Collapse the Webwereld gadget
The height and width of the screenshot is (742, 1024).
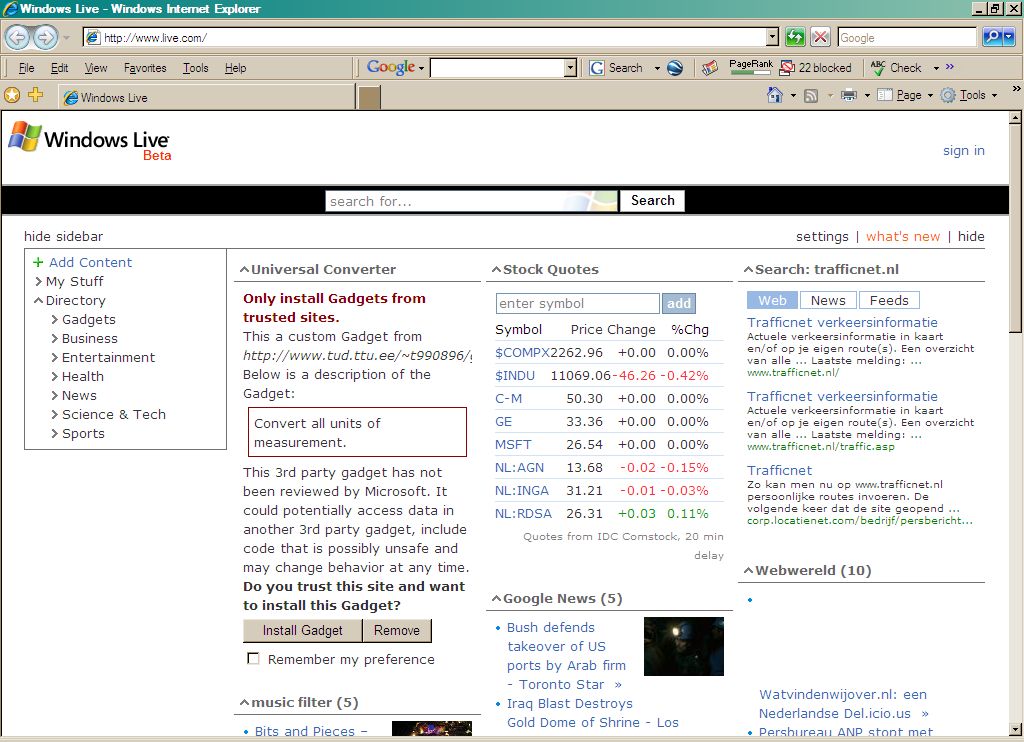pos(748,571)
